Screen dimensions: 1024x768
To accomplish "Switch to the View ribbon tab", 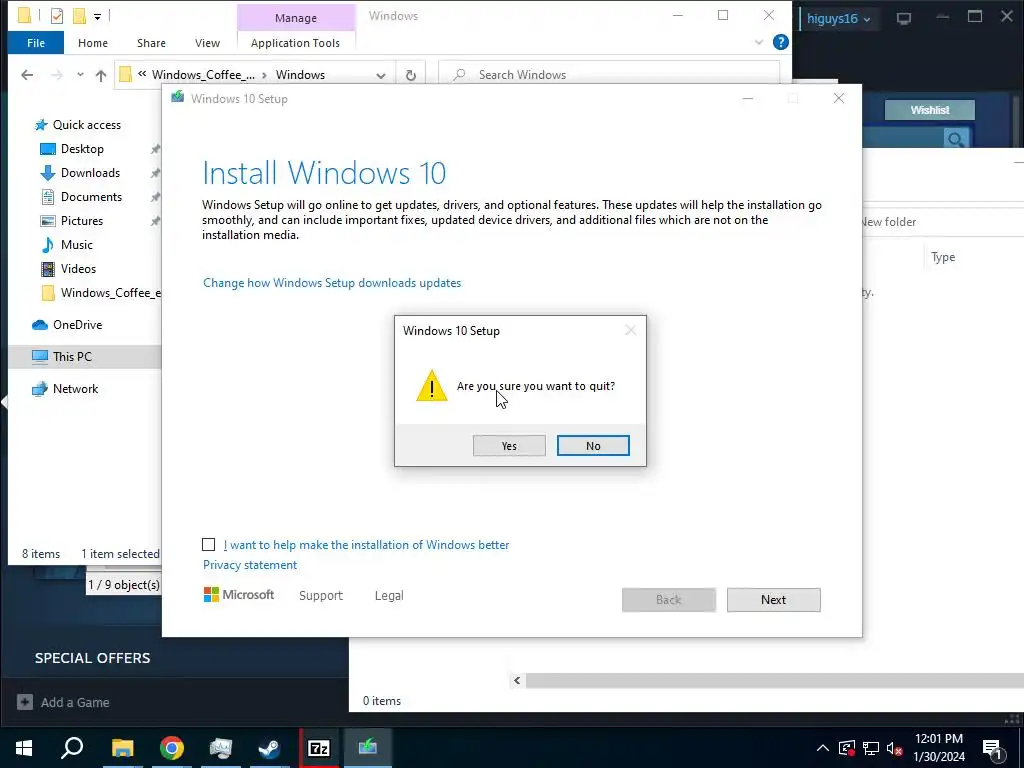I will (x=207, y=43).
